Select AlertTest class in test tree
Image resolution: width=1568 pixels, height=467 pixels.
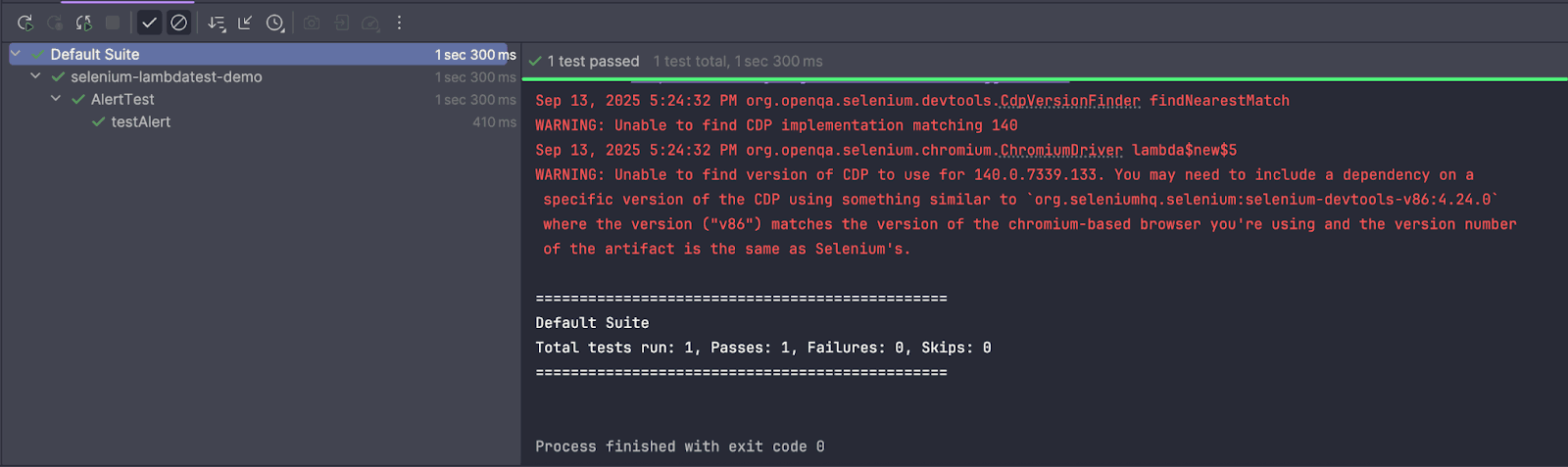pyautogui.click(x=122, y=100)
